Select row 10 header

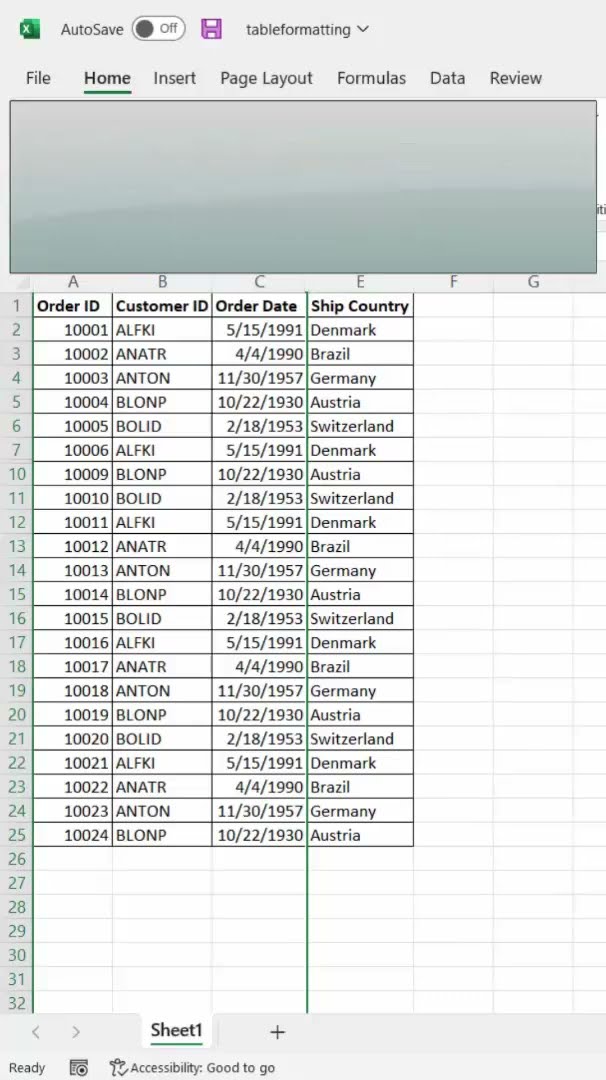17,474
